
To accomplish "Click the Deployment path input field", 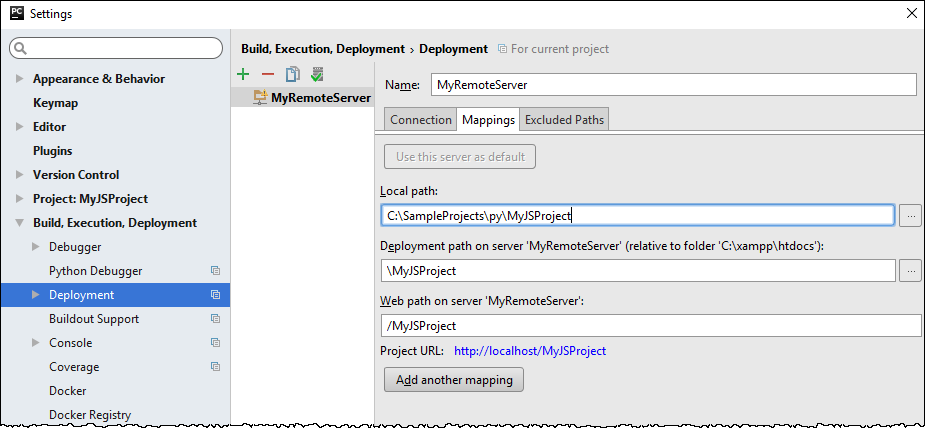I will click(638, 271).
